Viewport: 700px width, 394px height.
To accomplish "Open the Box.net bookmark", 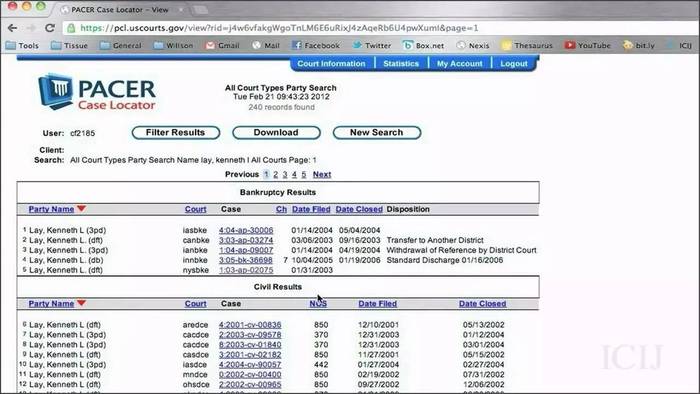I will 423,46.
